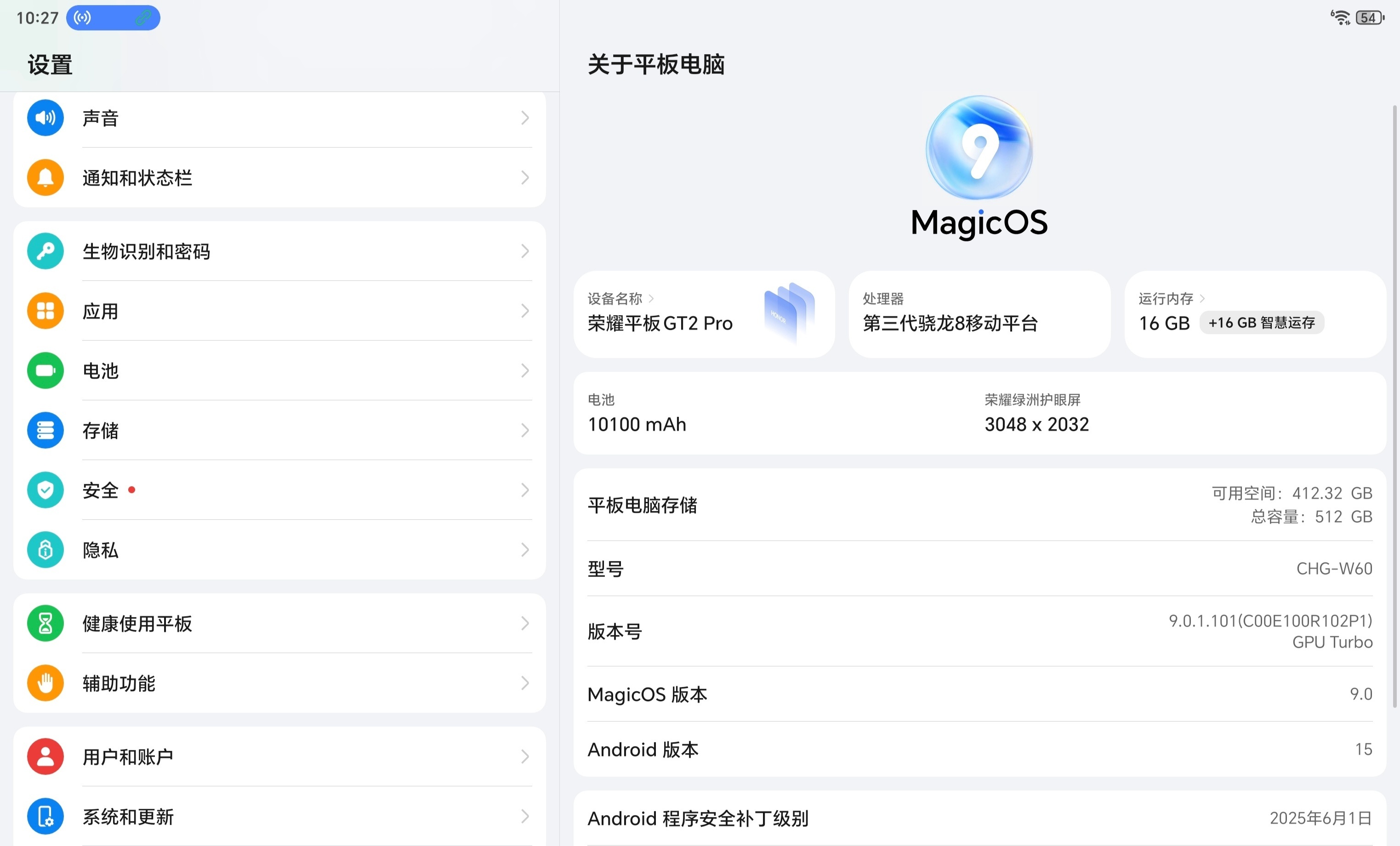Open 生物识别和密码 settings
This screenshot has width=1400, height=846.
279,251
